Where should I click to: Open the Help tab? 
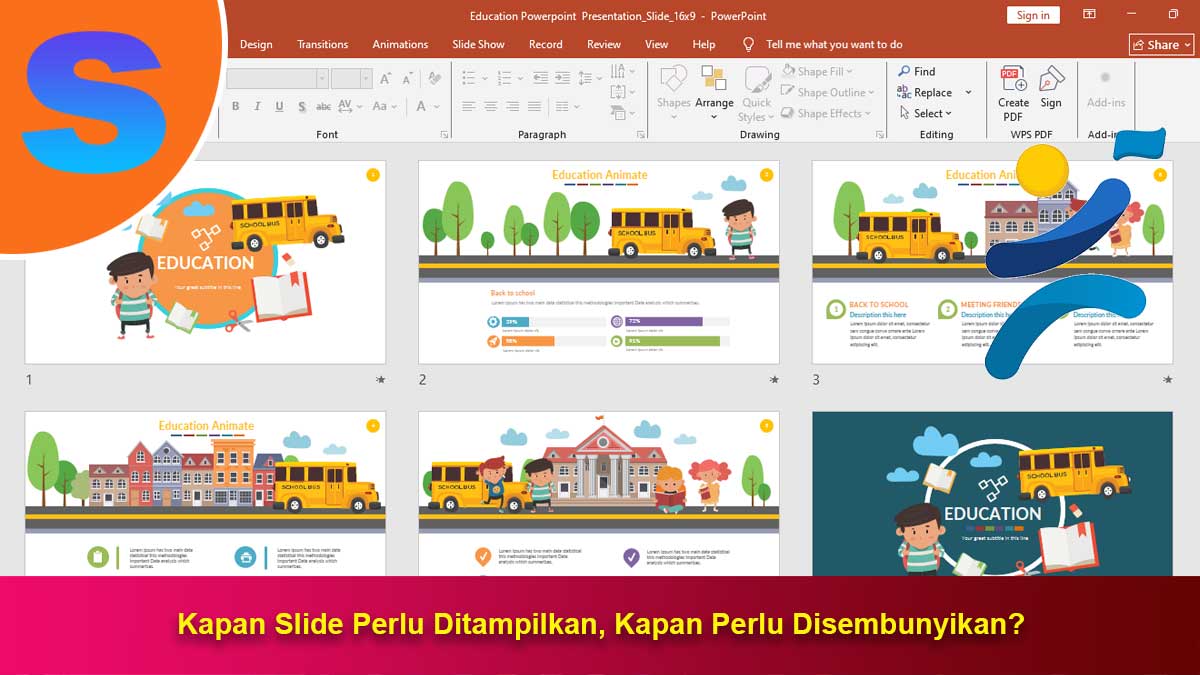pos(704,44)
